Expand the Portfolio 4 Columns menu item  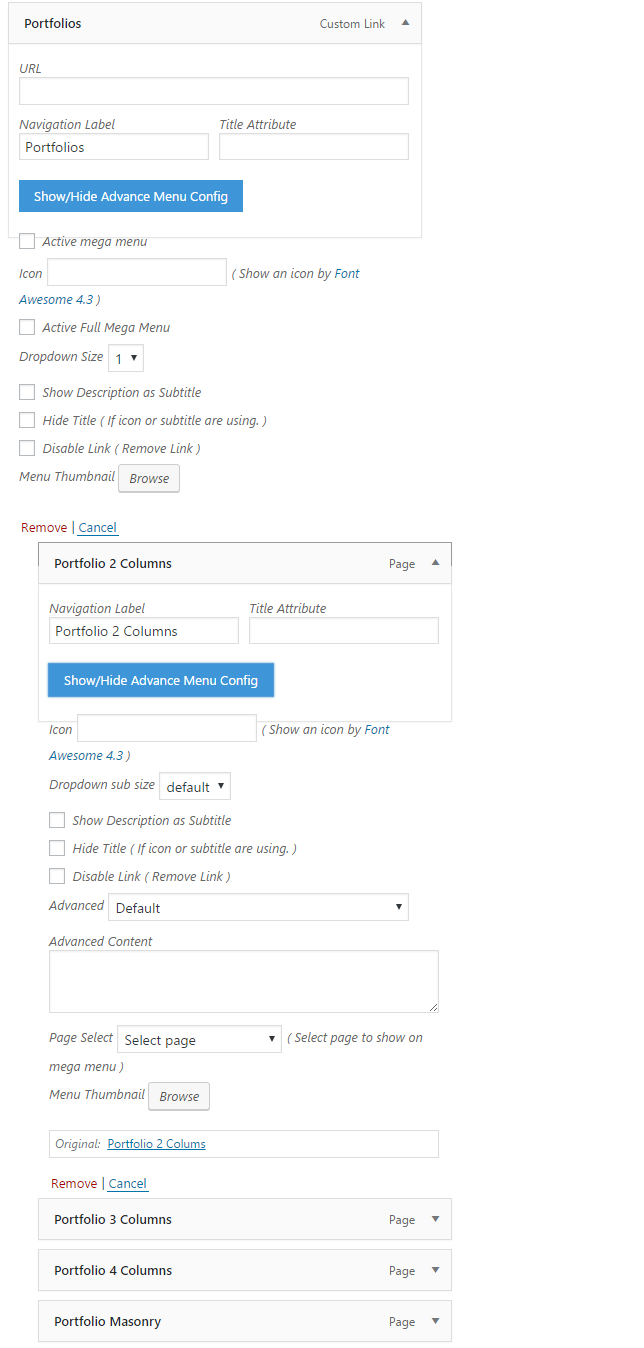tap(435, 1270)
